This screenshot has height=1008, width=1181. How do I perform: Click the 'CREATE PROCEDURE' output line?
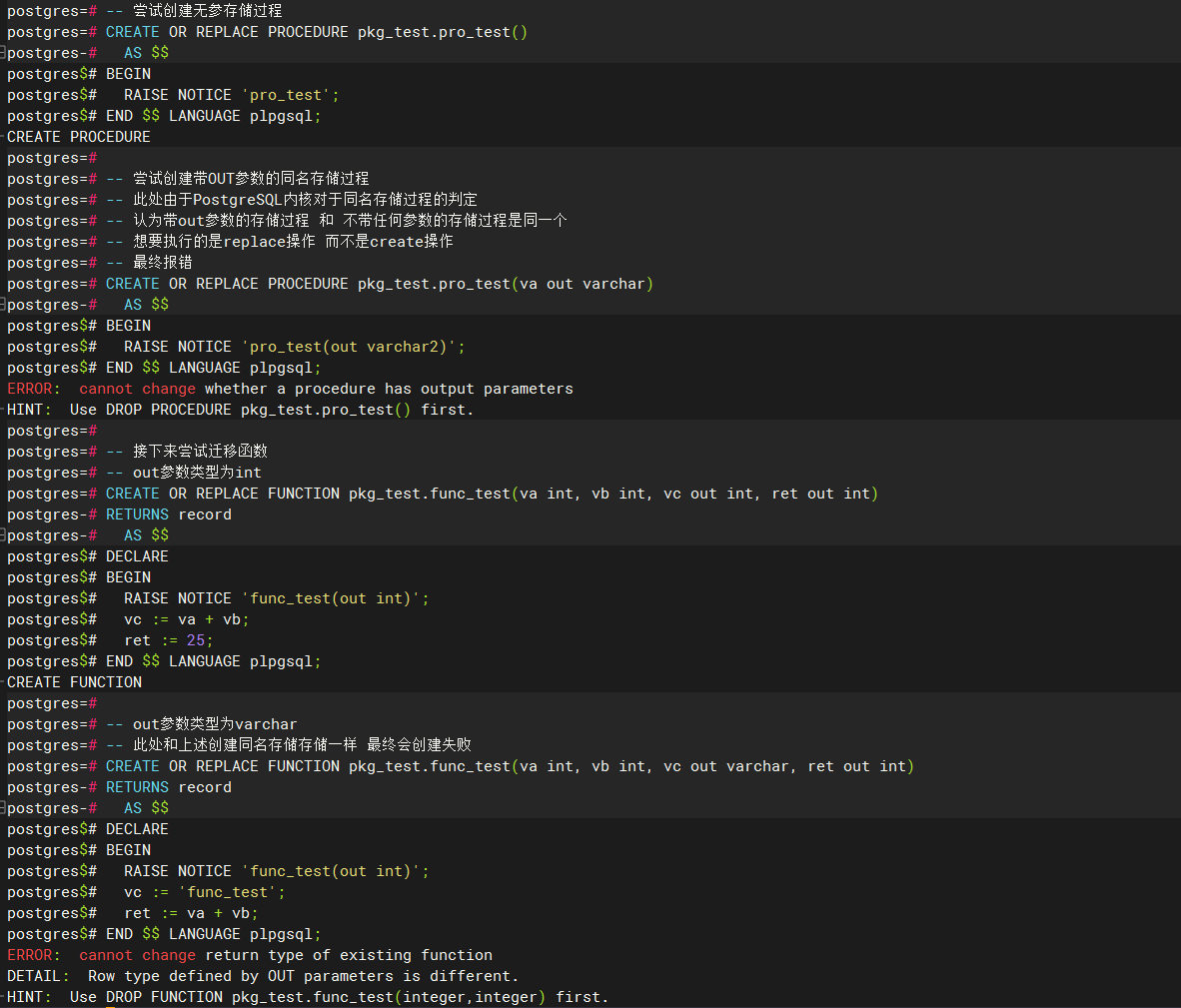point(78,137)
